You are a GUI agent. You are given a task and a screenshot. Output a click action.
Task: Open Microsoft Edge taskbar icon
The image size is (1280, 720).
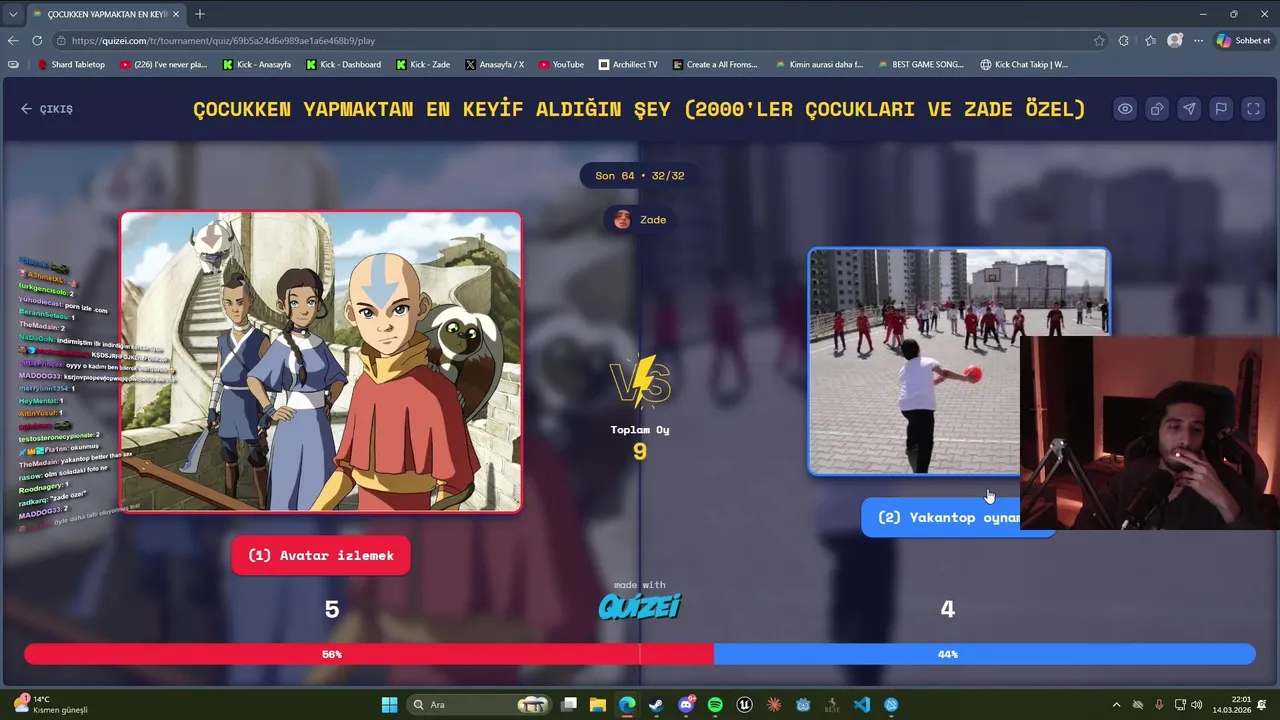click(627, 705)
